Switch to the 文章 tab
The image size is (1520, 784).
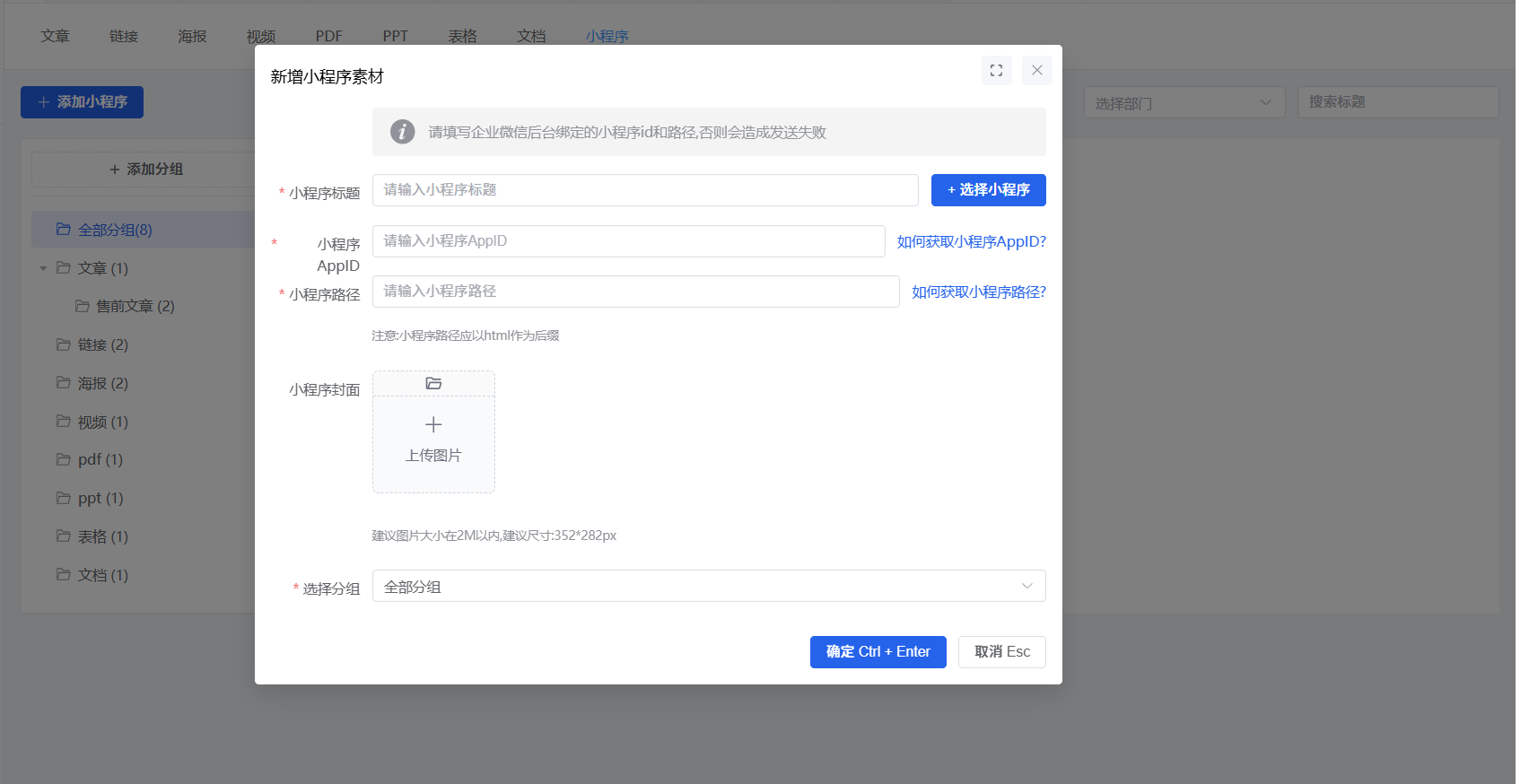tap(55, 36)
